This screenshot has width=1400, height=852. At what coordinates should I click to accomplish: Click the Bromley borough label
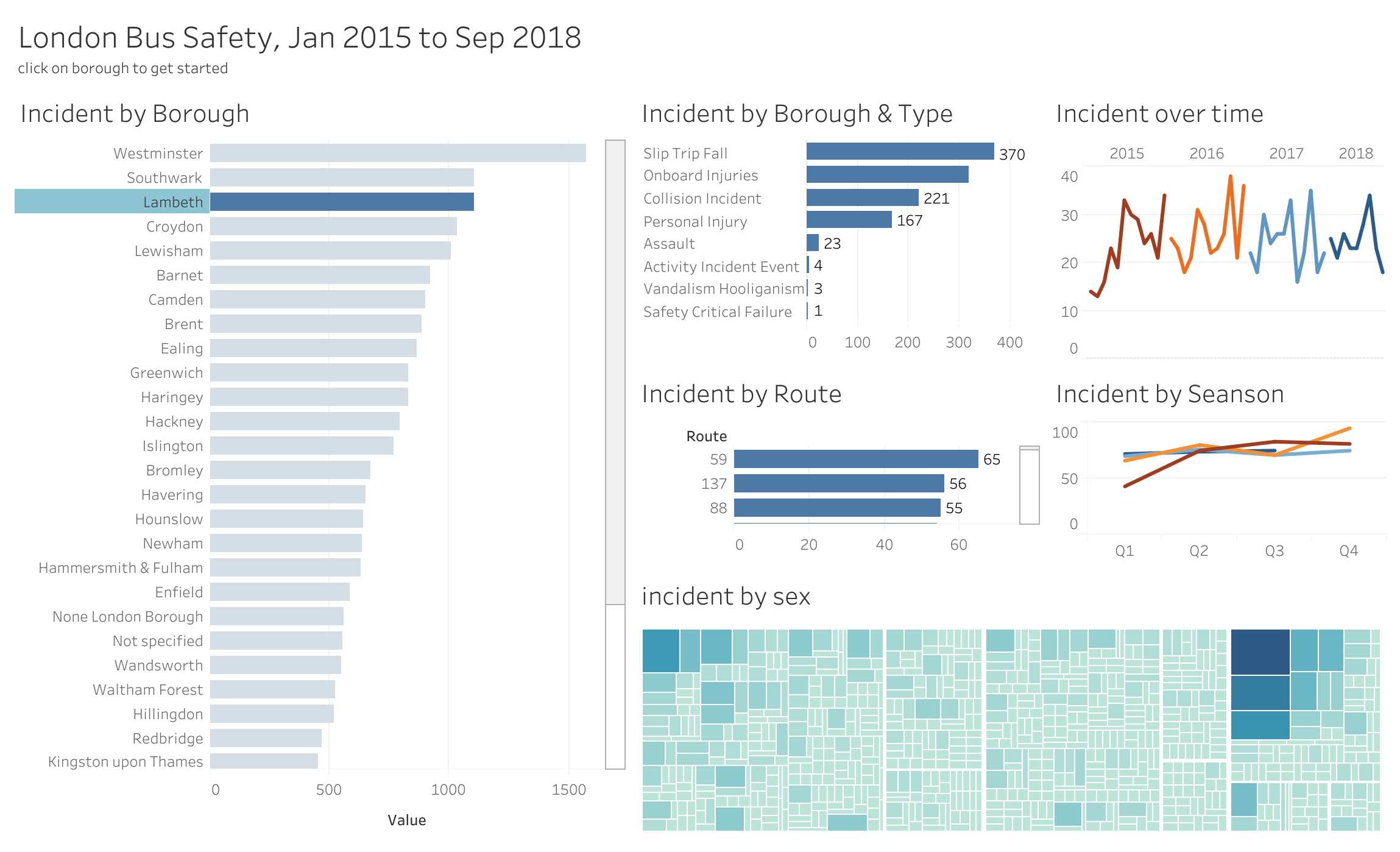tap(175, 470)
